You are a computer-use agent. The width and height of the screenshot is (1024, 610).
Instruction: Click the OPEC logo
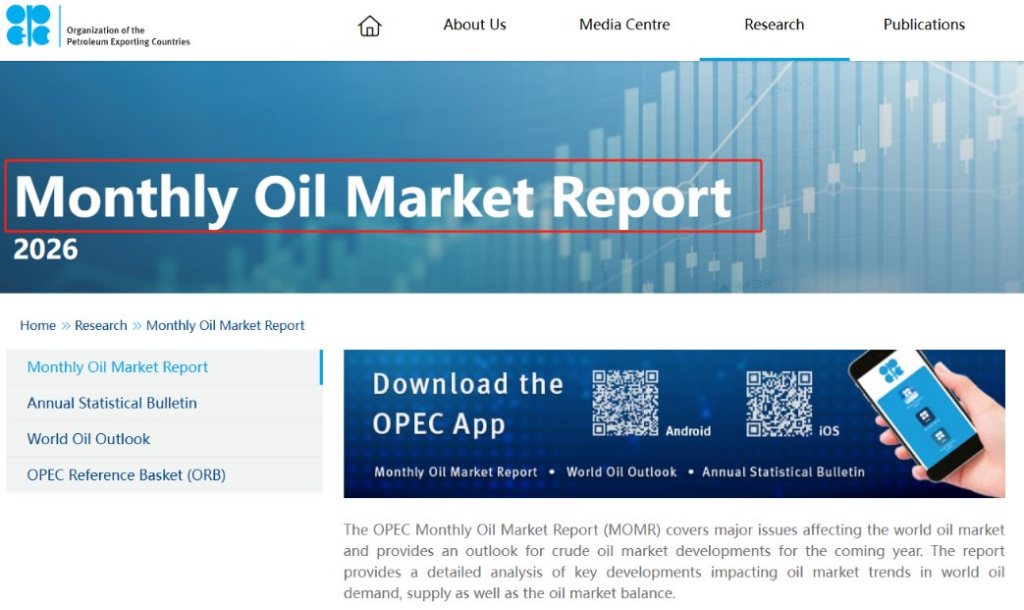28,25
